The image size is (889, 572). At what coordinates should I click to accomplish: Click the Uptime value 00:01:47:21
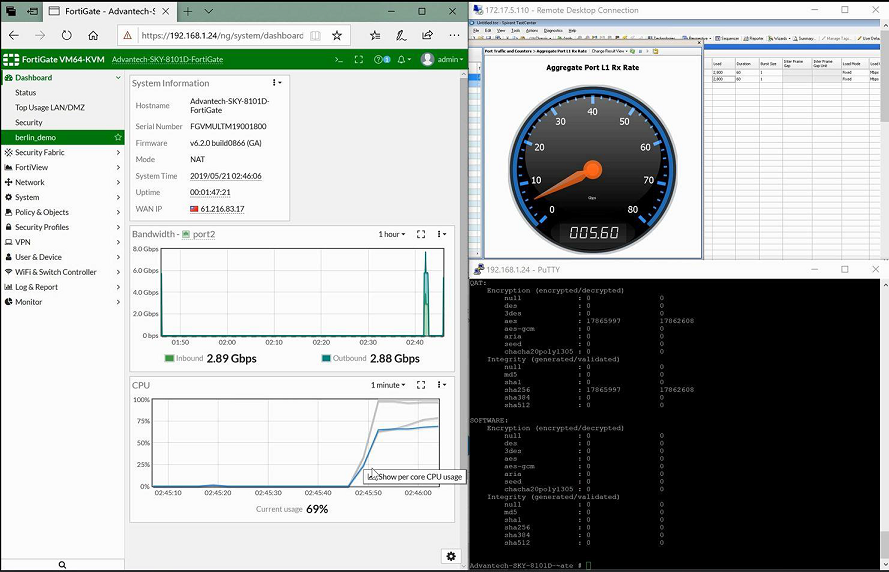(x=210, y=193)
